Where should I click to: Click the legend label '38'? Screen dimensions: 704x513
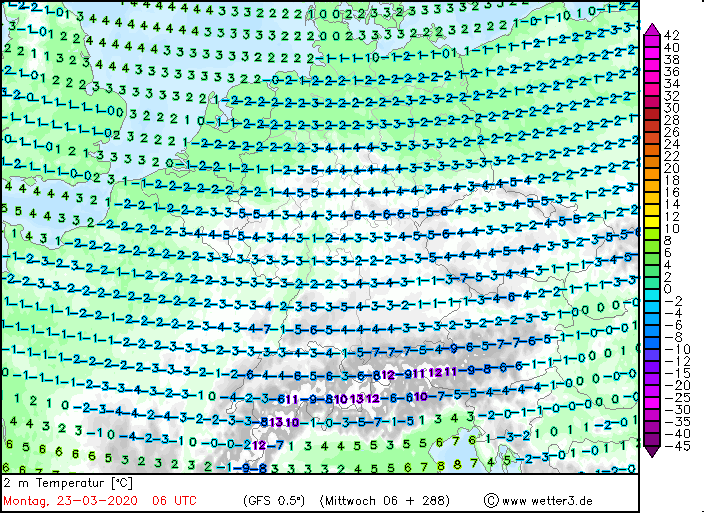click(671, 59)
